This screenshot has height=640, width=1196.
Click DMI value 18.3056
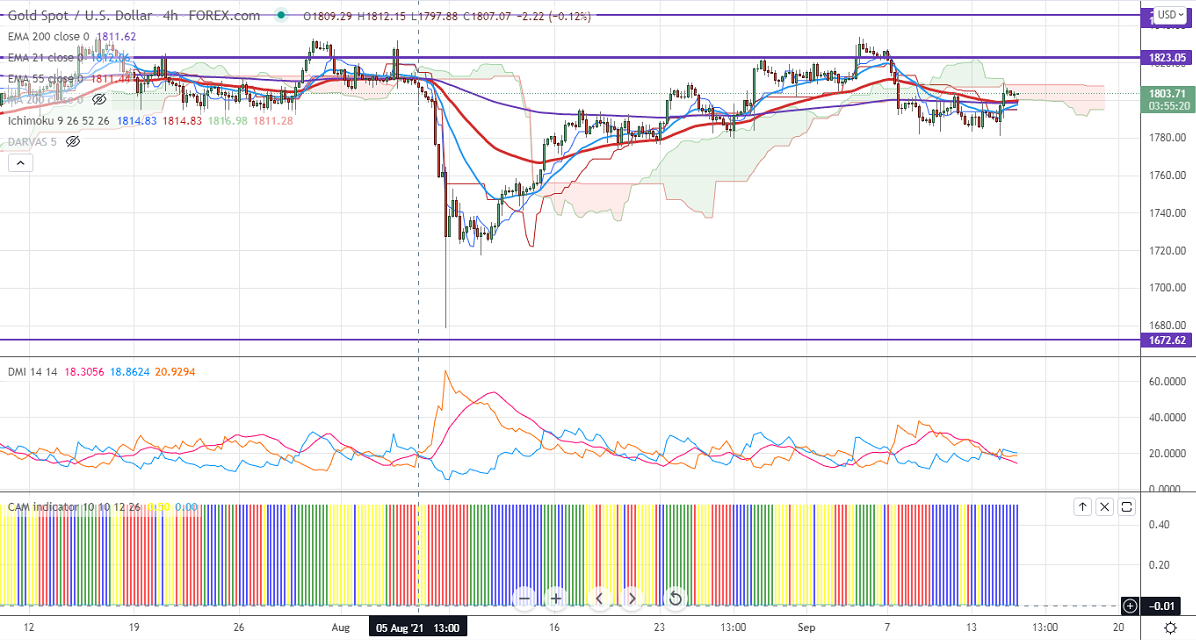tap(84, 372)
